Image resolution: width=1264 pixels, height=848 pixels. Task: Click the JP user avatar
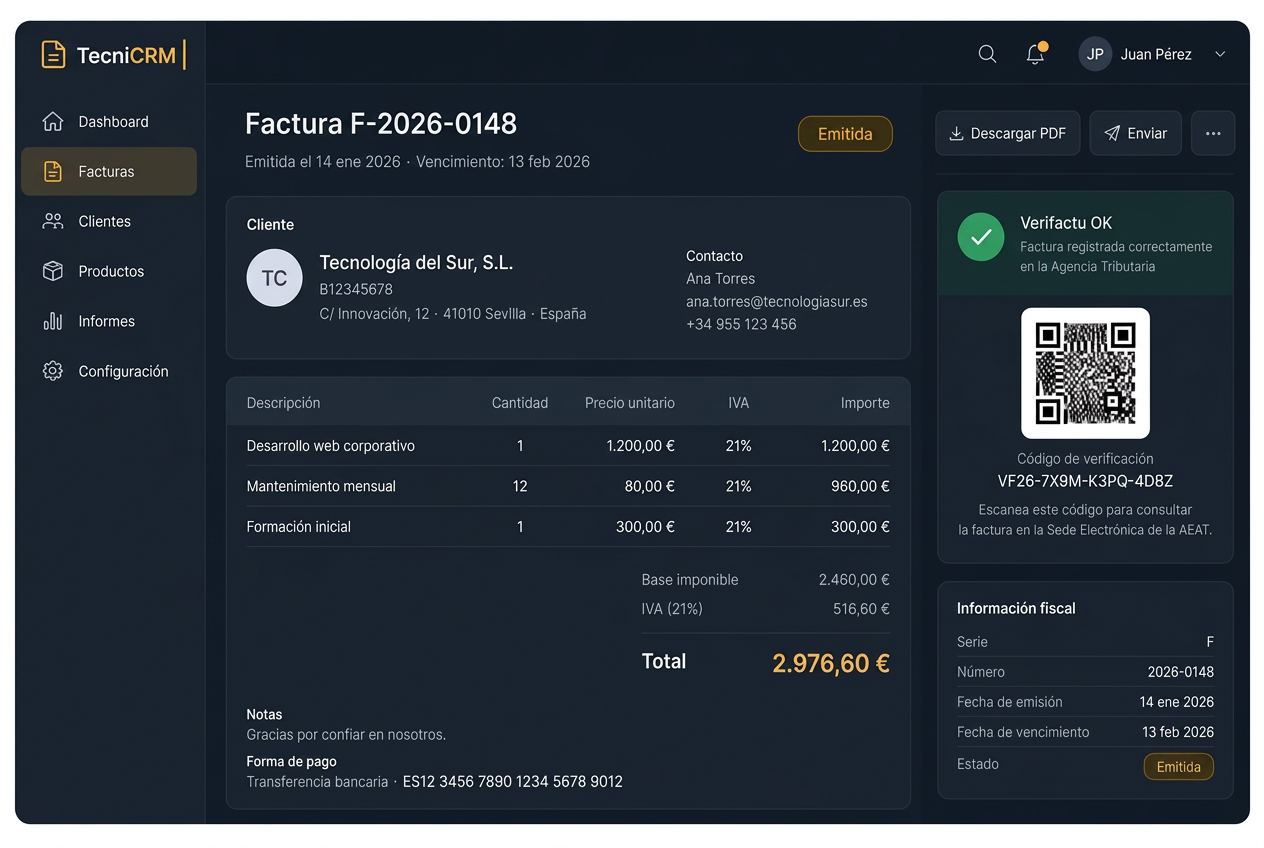point(1095,54)
